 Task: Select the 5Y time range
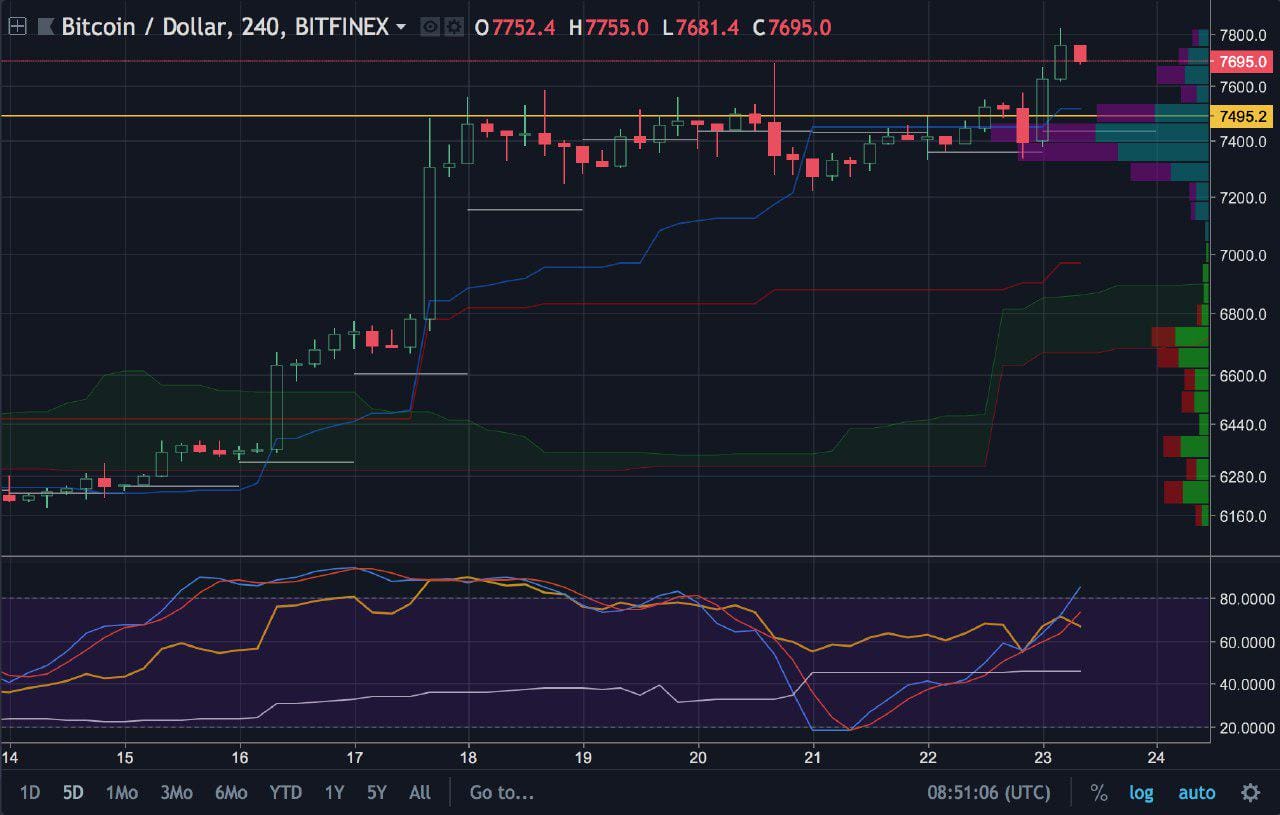tap(376, 793)
